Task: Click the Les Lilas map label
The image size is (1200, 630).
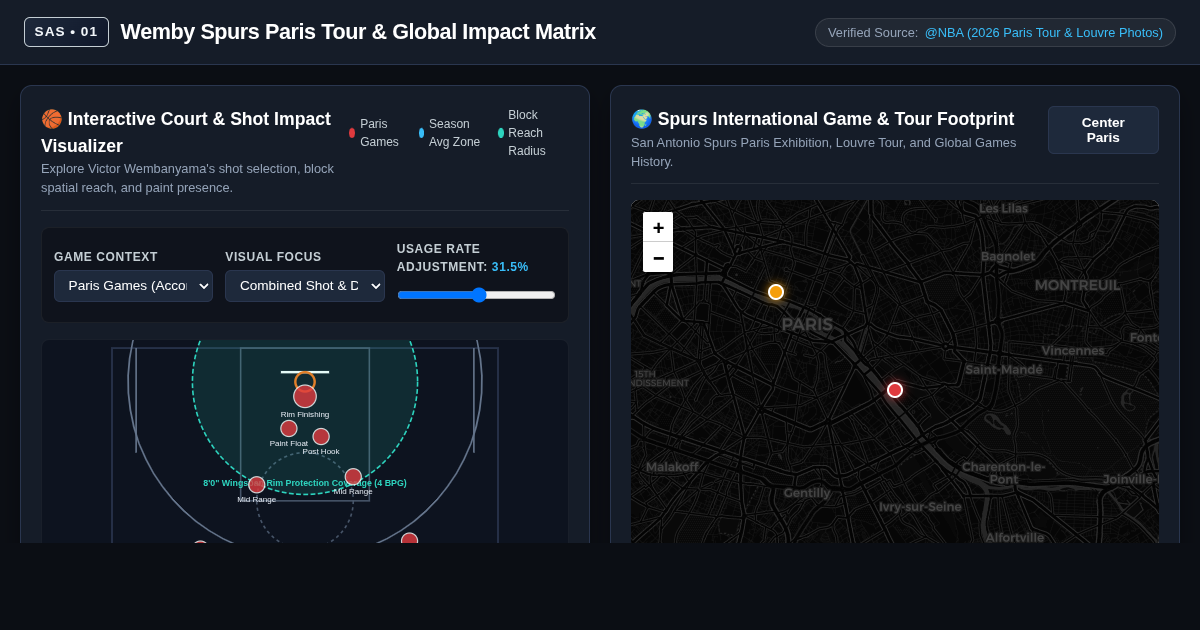Action: pos(1003,208)
